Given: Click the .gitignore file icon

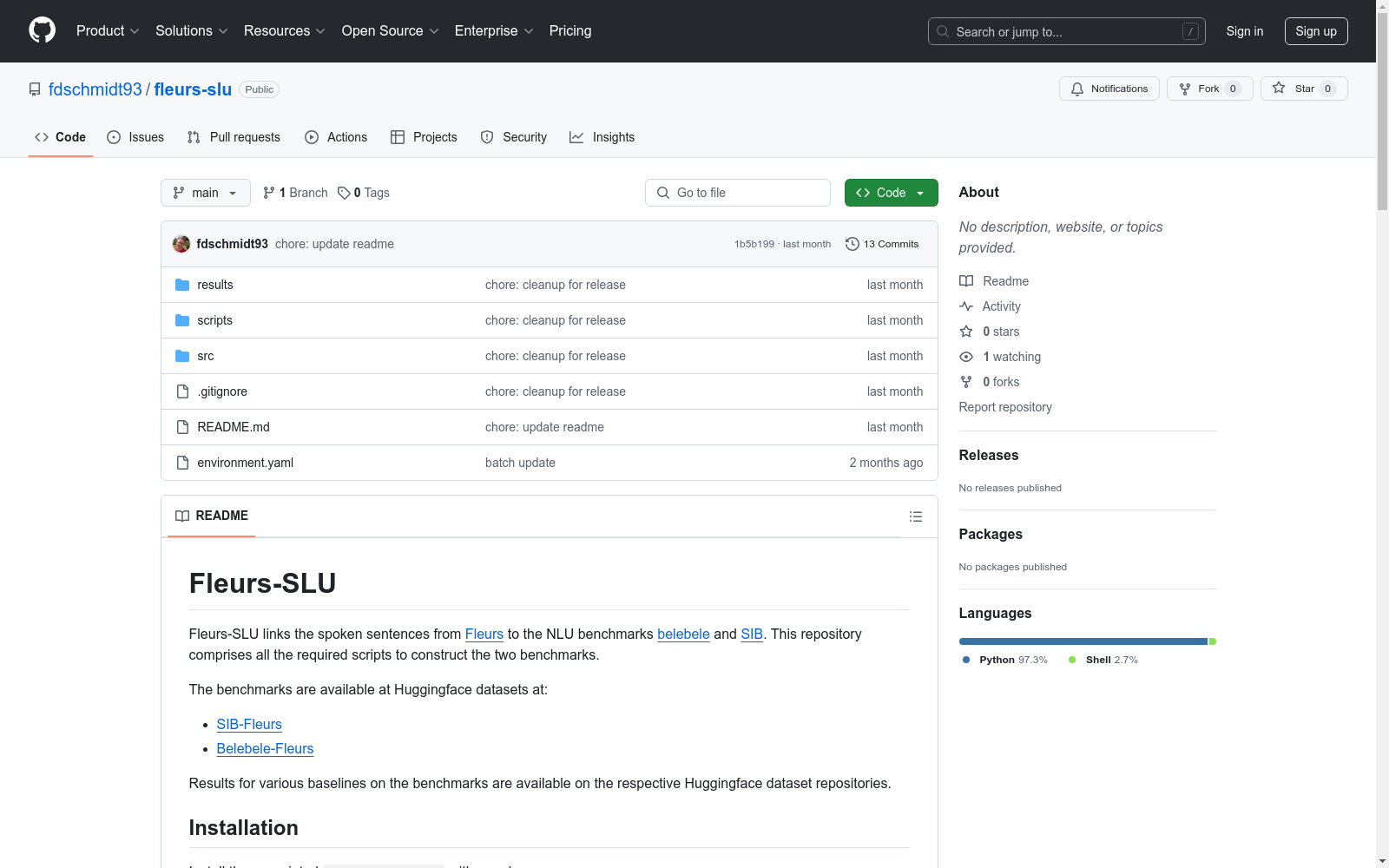Looking at the screenshot, I should point(182,391).
